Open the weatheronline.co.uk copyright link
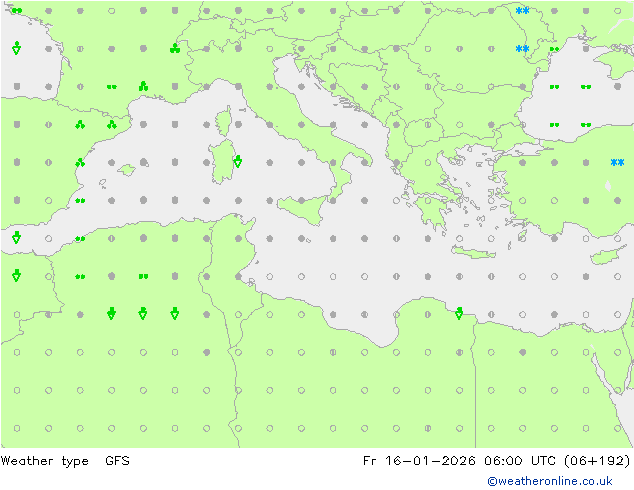The width and height of the screenshot is (634, 490). [550, 481]
